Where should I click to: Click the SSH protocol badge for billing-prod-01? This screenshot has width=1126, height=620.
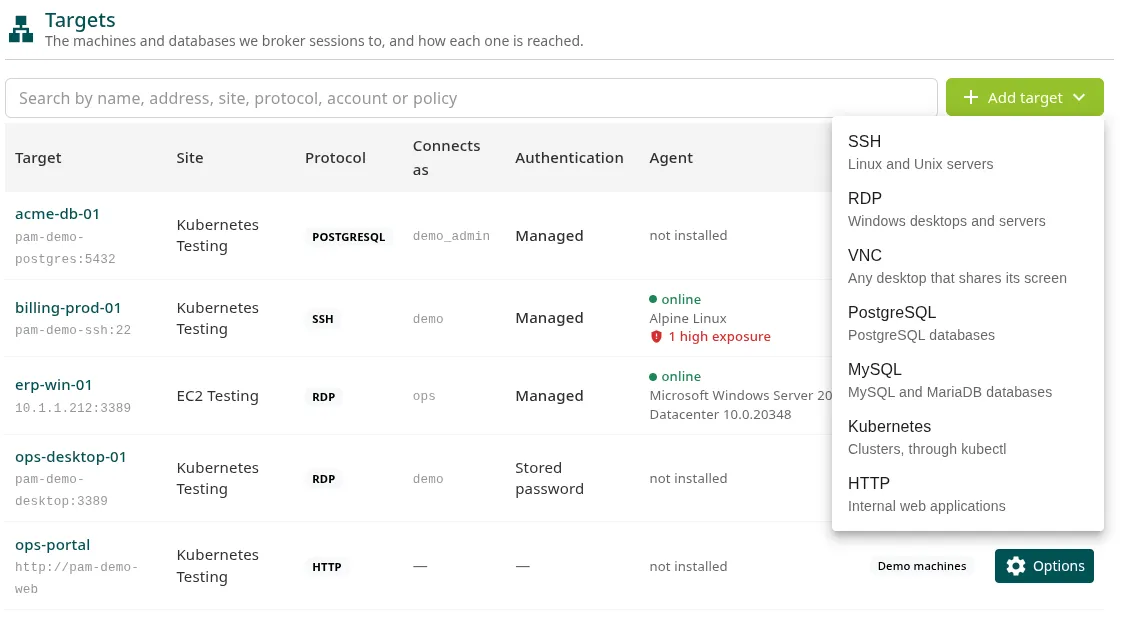[x=322, y=318]
